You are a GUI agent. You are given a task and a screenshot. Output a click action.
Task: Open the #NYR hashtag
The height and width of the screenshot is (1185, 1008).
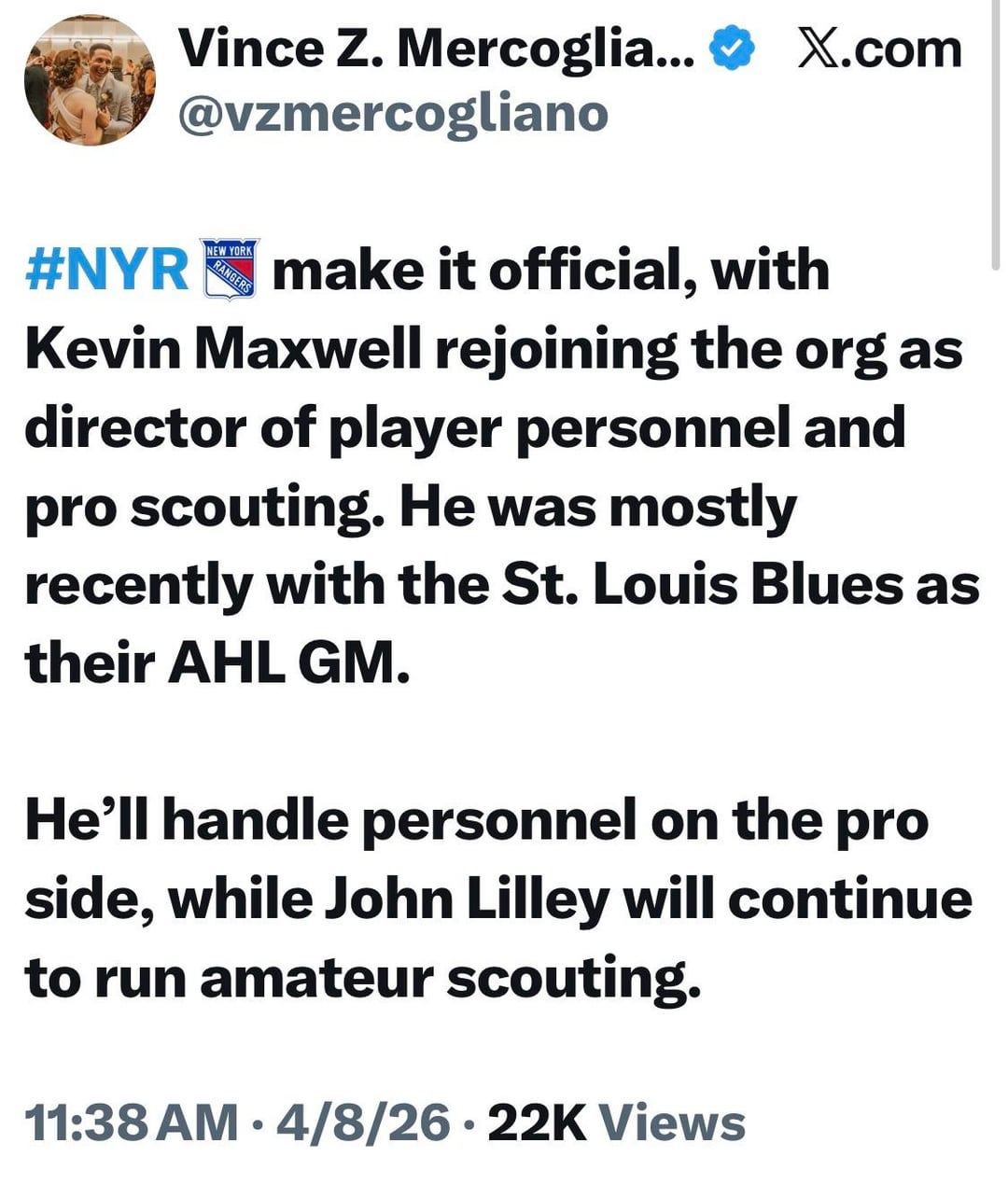[107, 271]
